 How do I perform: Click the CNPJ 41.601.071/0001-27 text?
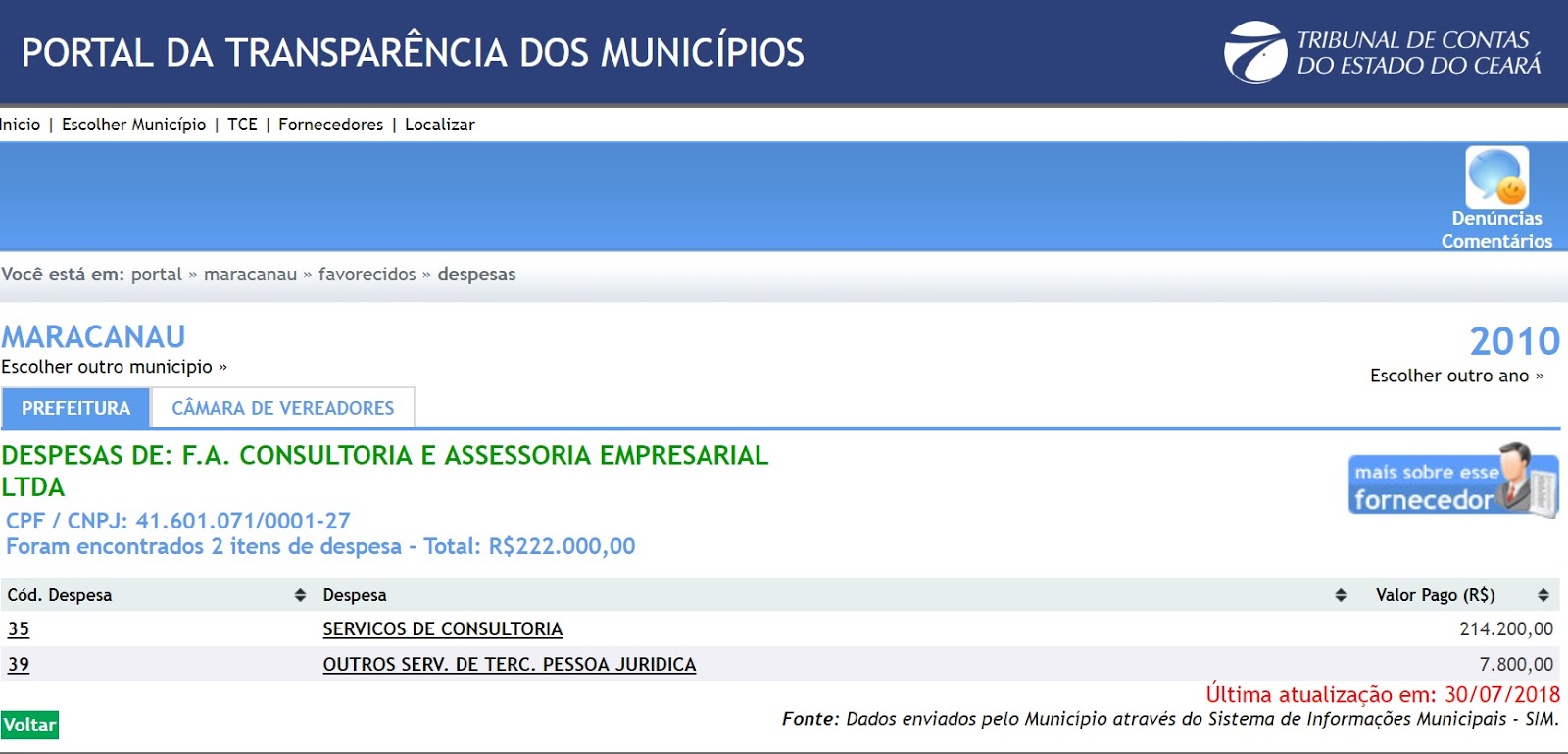(x=178, y=521)
